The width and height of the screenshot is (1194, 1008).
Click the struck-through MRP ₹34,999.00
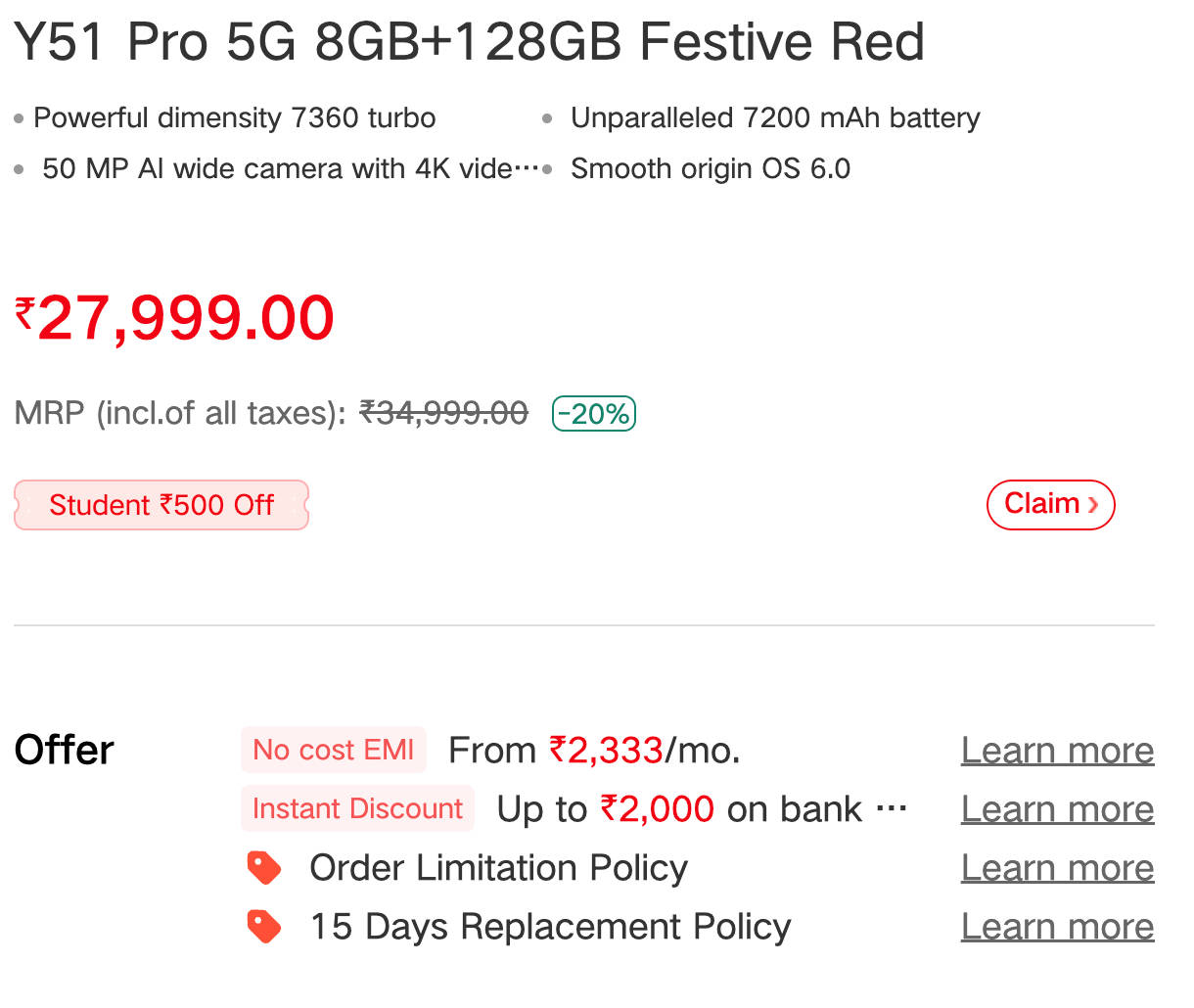444,414
